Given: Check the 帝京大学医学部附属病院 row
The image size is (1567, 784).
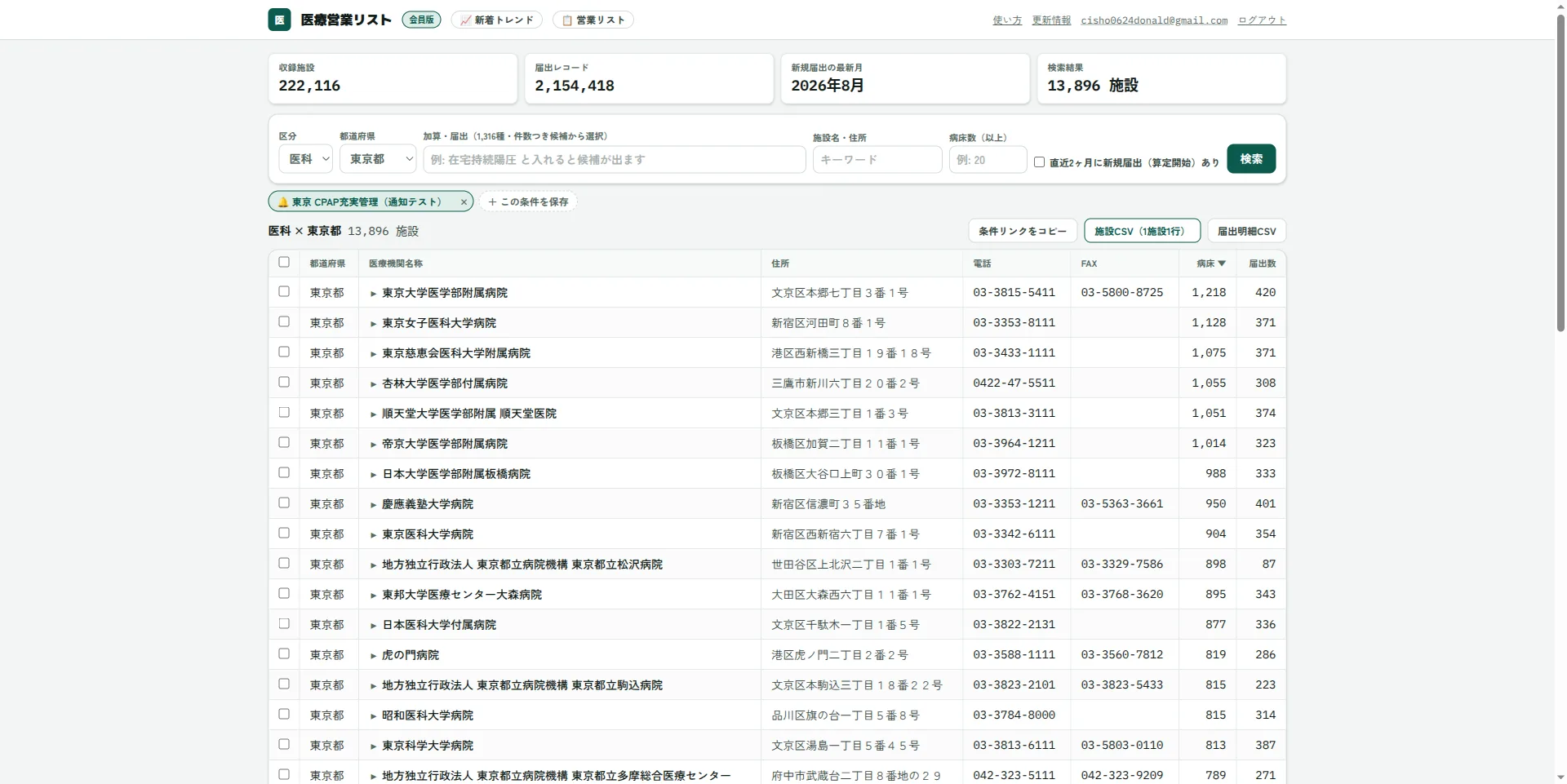Looking at the screenshot, I should (x=284, y=442).
